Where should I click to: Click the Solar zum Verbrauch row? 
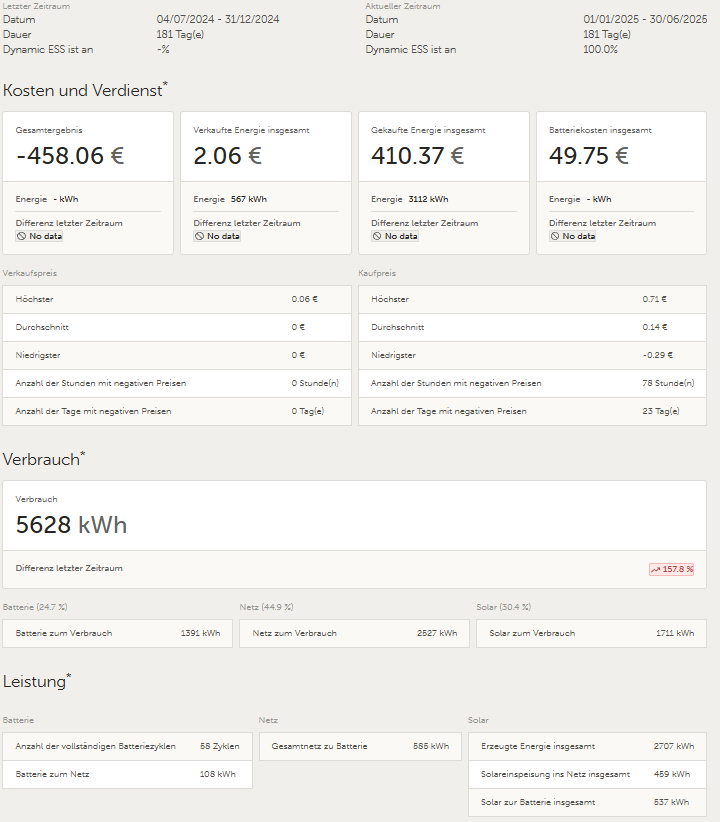pos(592,633)
